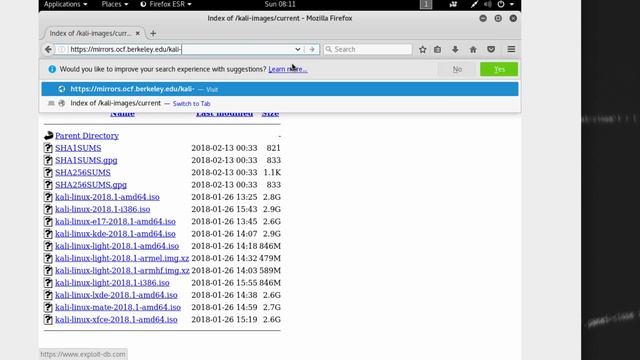Click the 2018-01-26 15:19 modified date
The image size is (640, 360).
[224, 319]
